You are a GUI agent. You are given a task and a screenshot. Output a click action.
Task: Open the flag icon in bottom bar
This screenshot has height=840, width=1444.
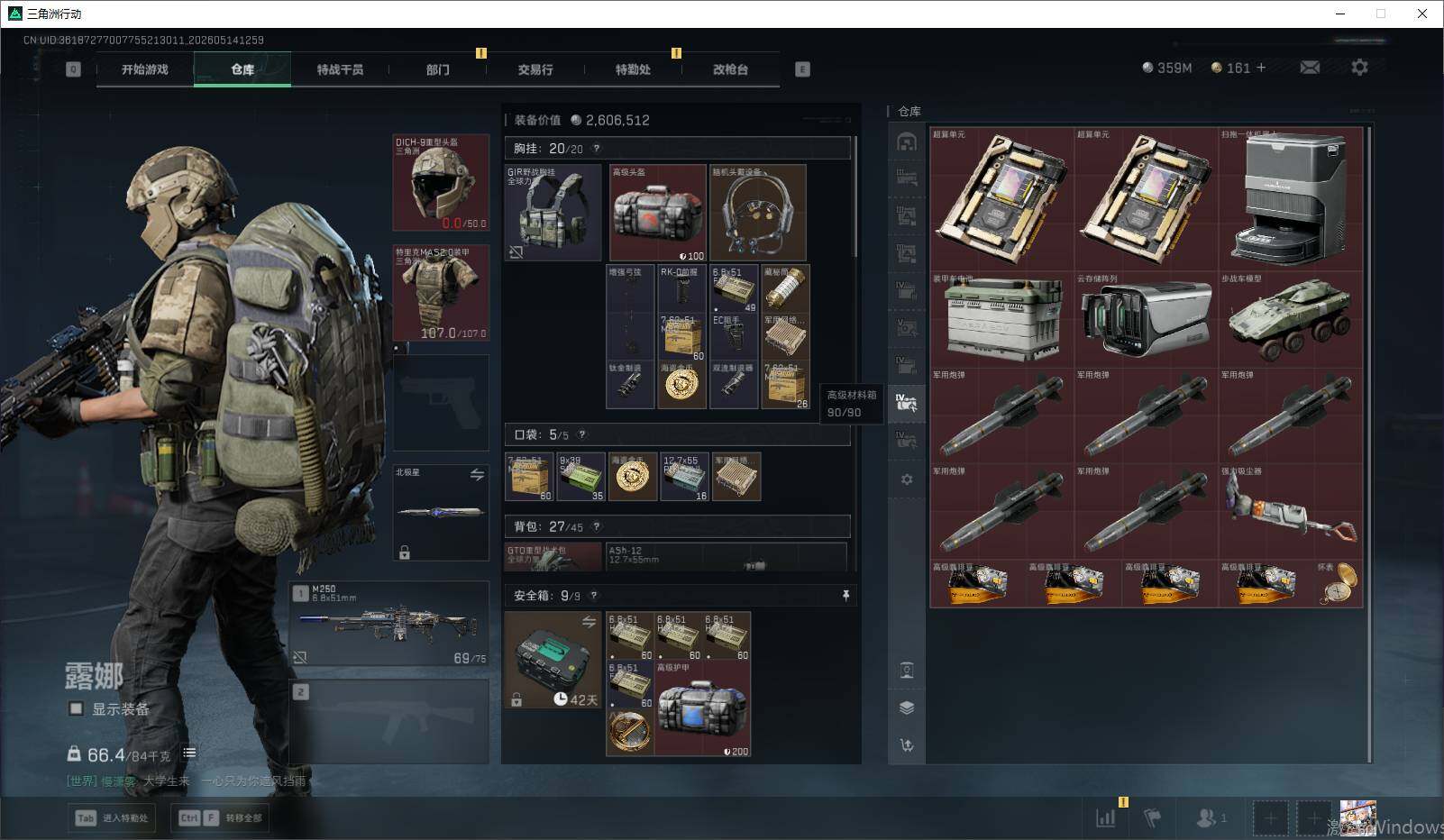pyautogui.click(x=1152, y=817)
